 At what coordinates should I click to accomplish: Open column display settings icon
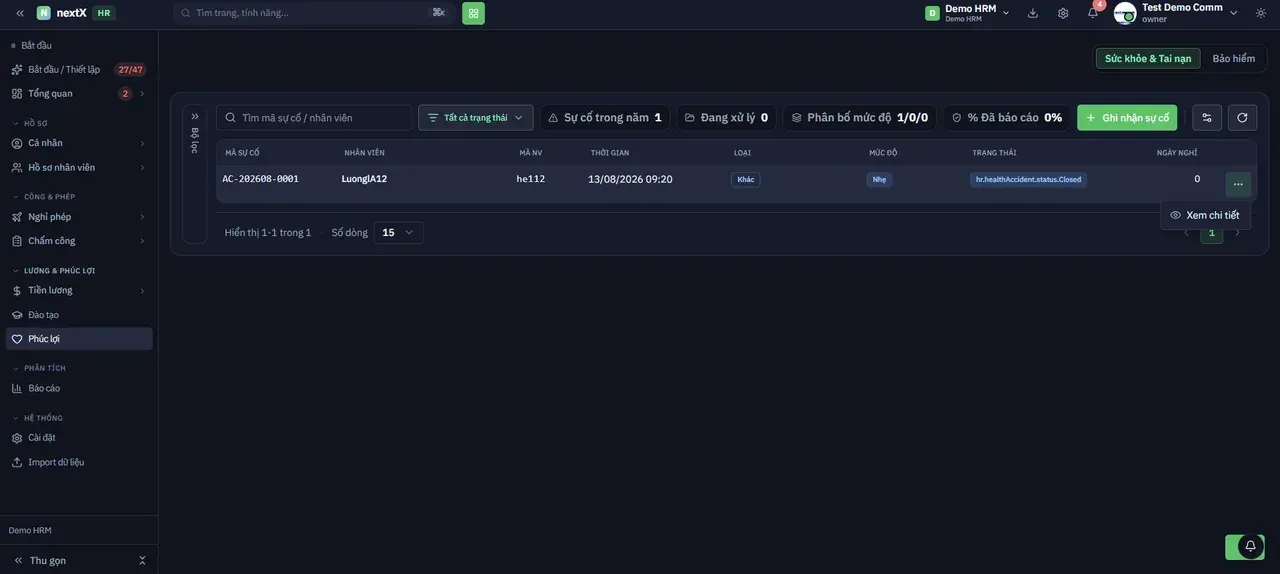point(1207,118)
